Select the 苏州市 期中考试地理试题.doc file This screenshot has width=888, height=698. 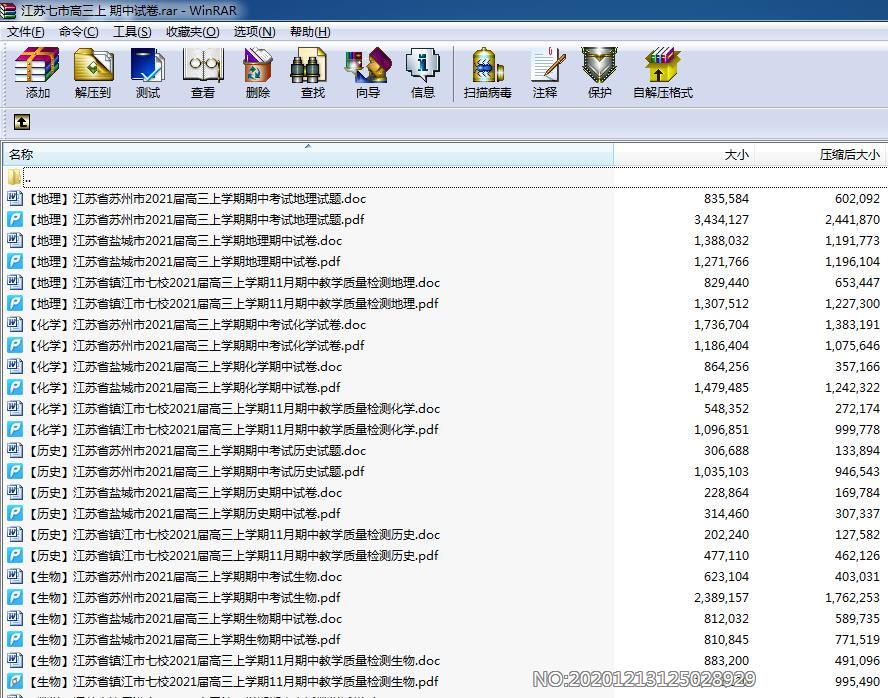coord(197,198)
